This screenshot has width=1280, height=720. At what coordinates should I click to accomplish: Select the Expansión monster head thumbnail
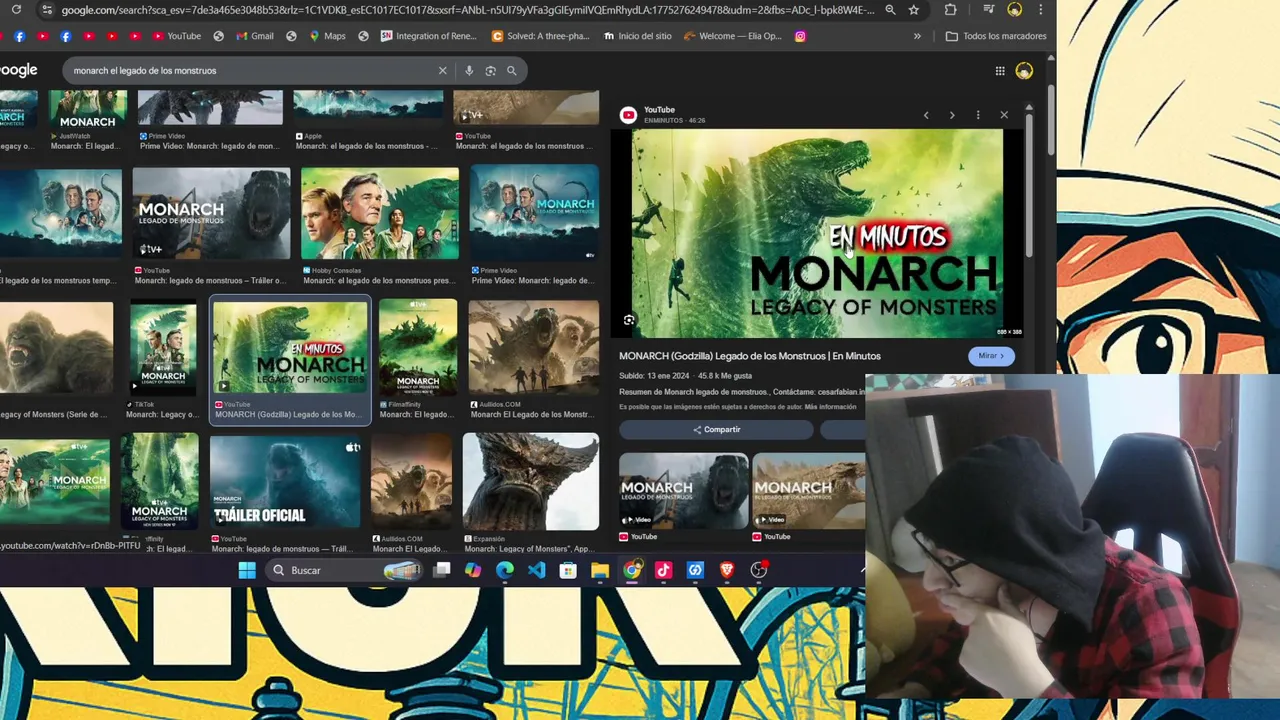point(531,481)
